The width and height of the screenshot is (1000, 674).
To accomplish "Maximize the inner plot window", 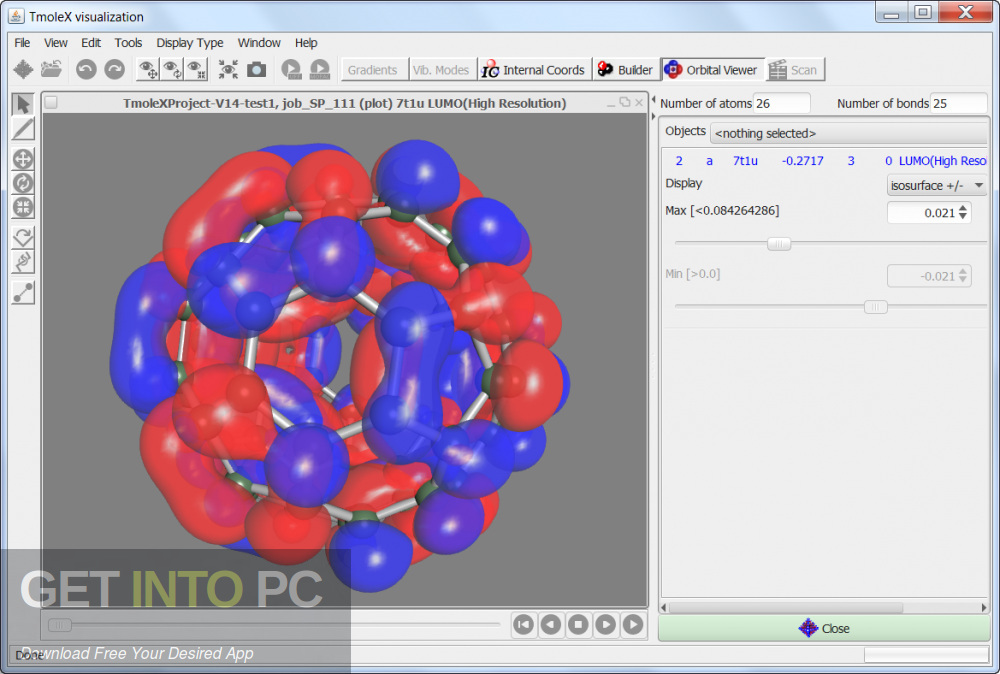I will (x=625, y=102).
